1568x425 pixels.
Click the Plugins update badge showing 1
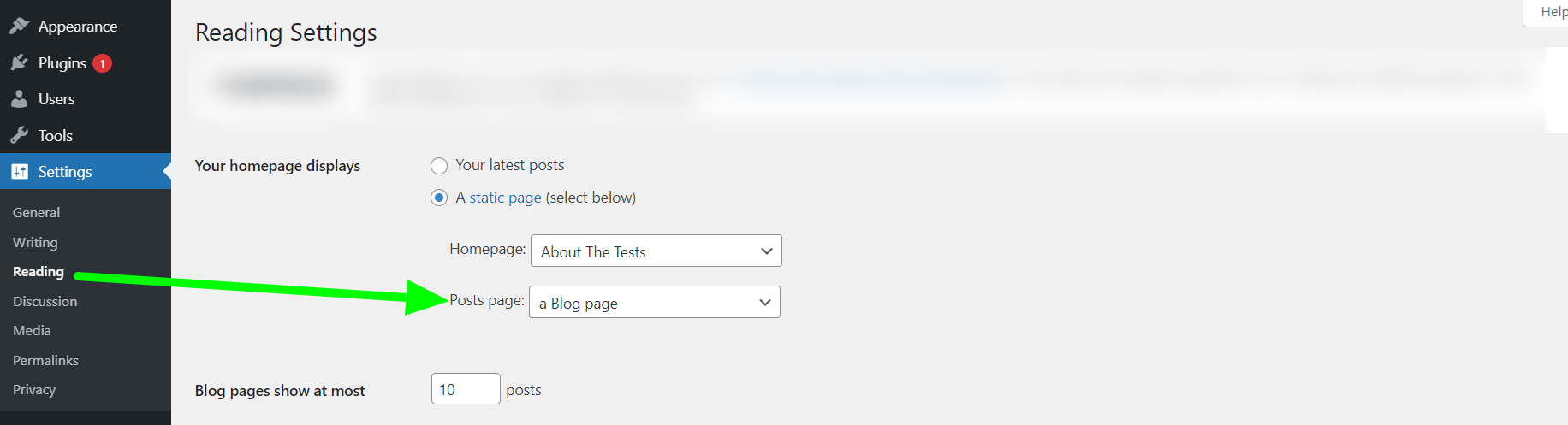coord(102,63)
